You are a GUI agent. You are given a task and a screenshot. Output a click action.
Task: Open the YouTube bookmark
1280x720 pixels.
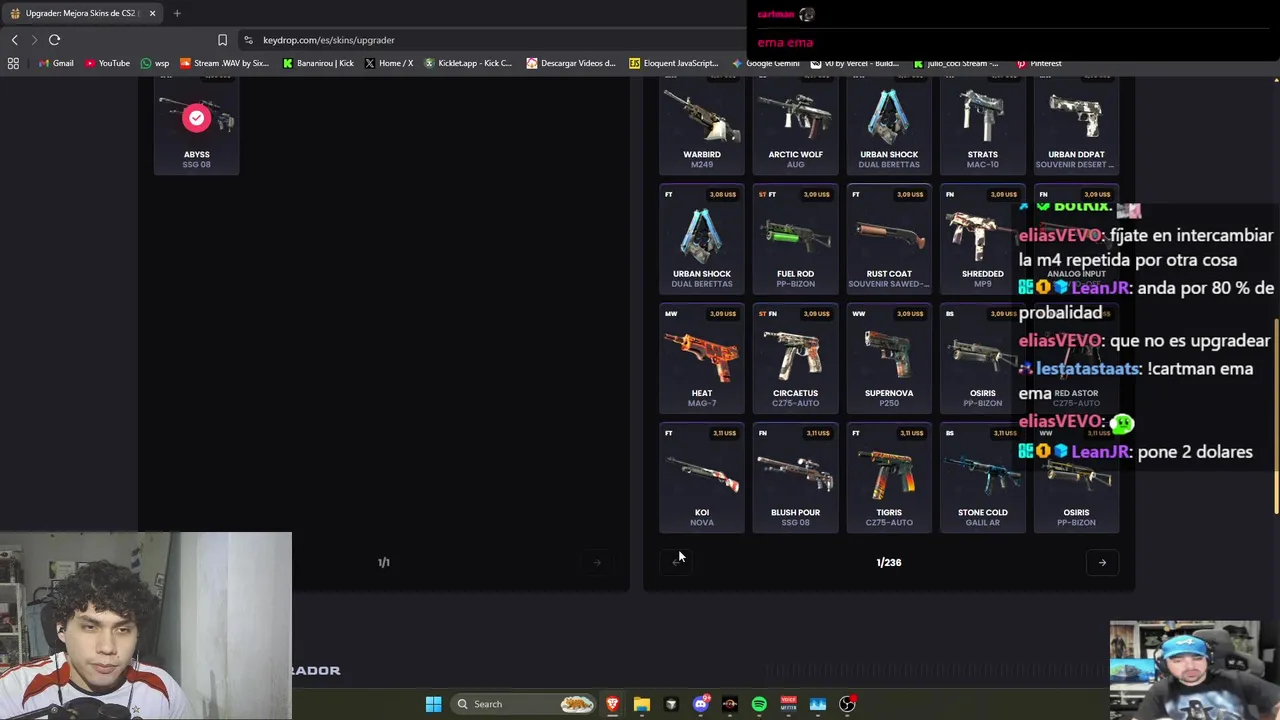[107, 63]
